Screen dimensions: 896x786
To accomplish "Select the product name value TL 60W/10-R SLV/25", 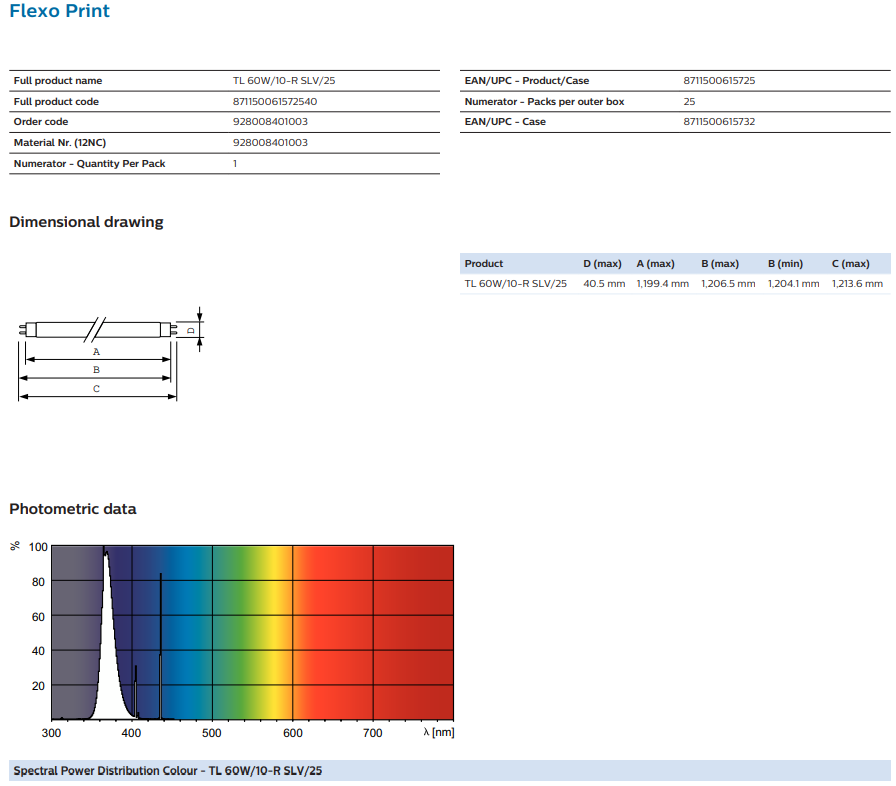I will pos(284,81).
